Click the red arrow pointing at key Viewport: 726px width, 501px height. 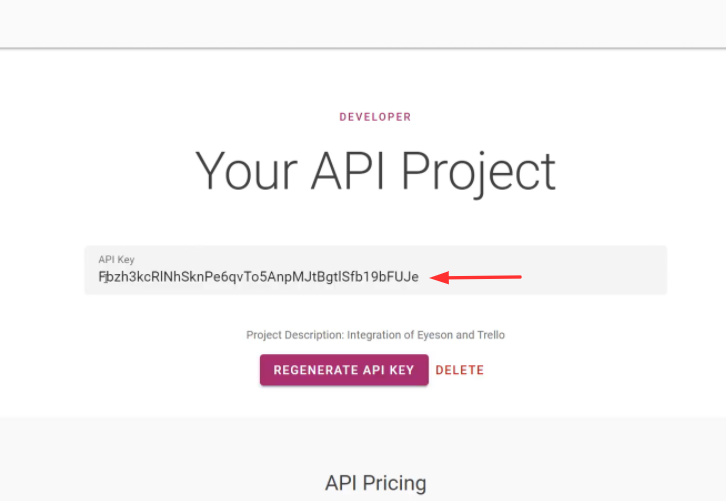point(478,277)
